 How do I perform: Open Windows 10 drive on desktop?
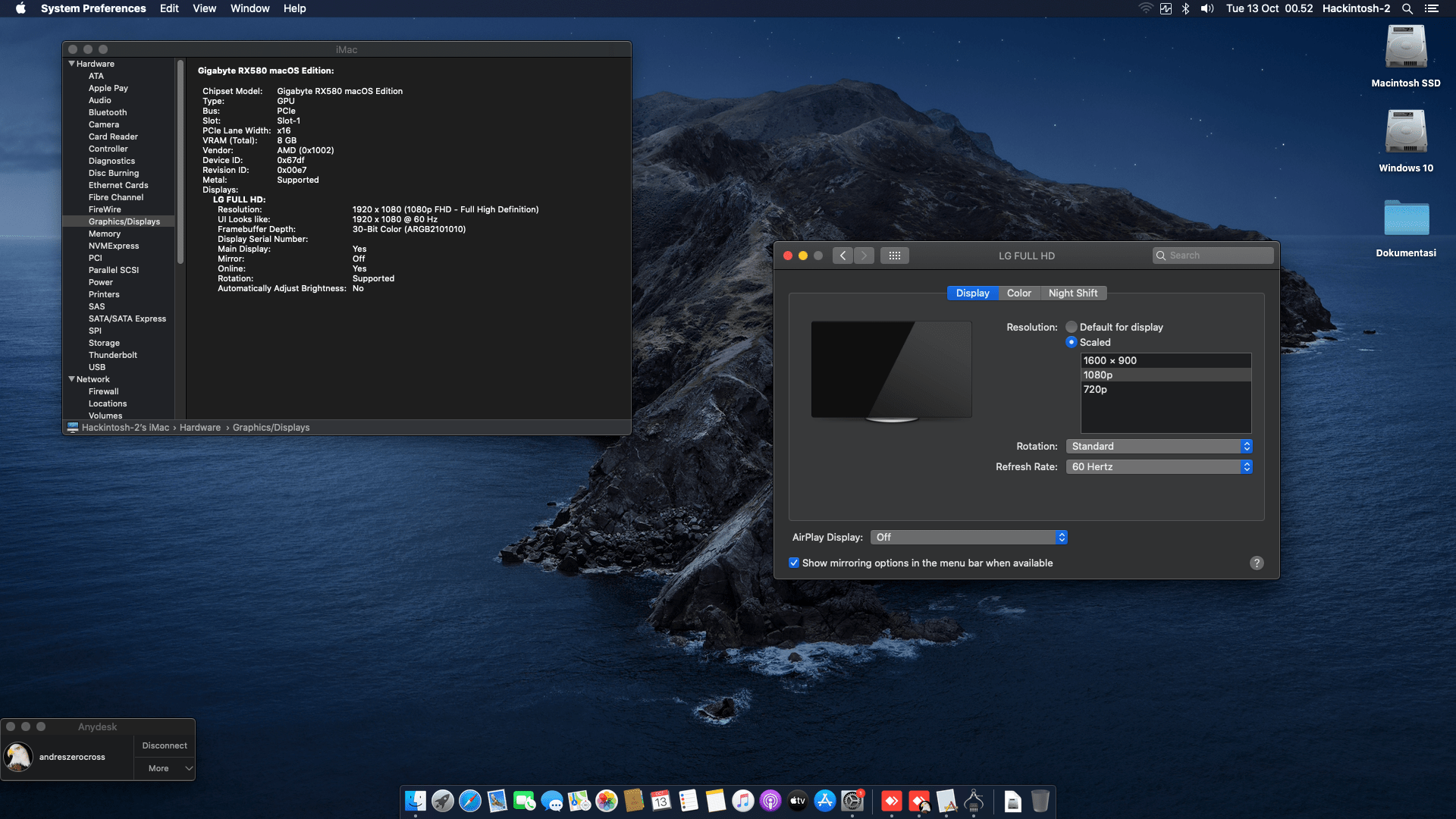[1406, 132]
